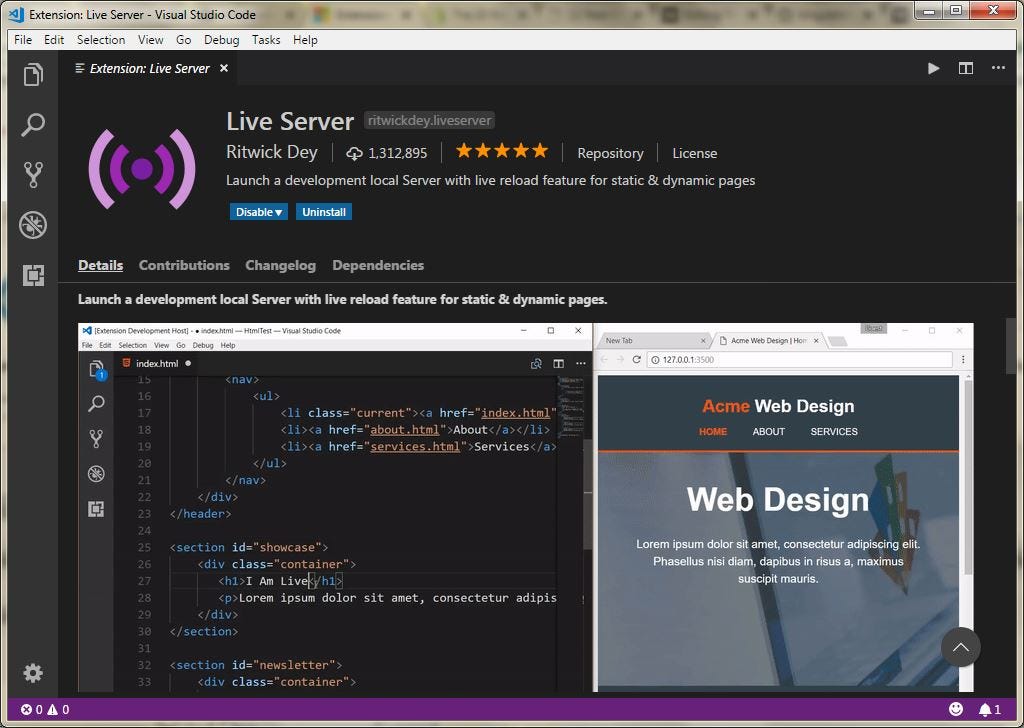The height and width of the screenshot is (728, 1024).
Task: Switch to the Changelog tab
Action: coord(280,265)
